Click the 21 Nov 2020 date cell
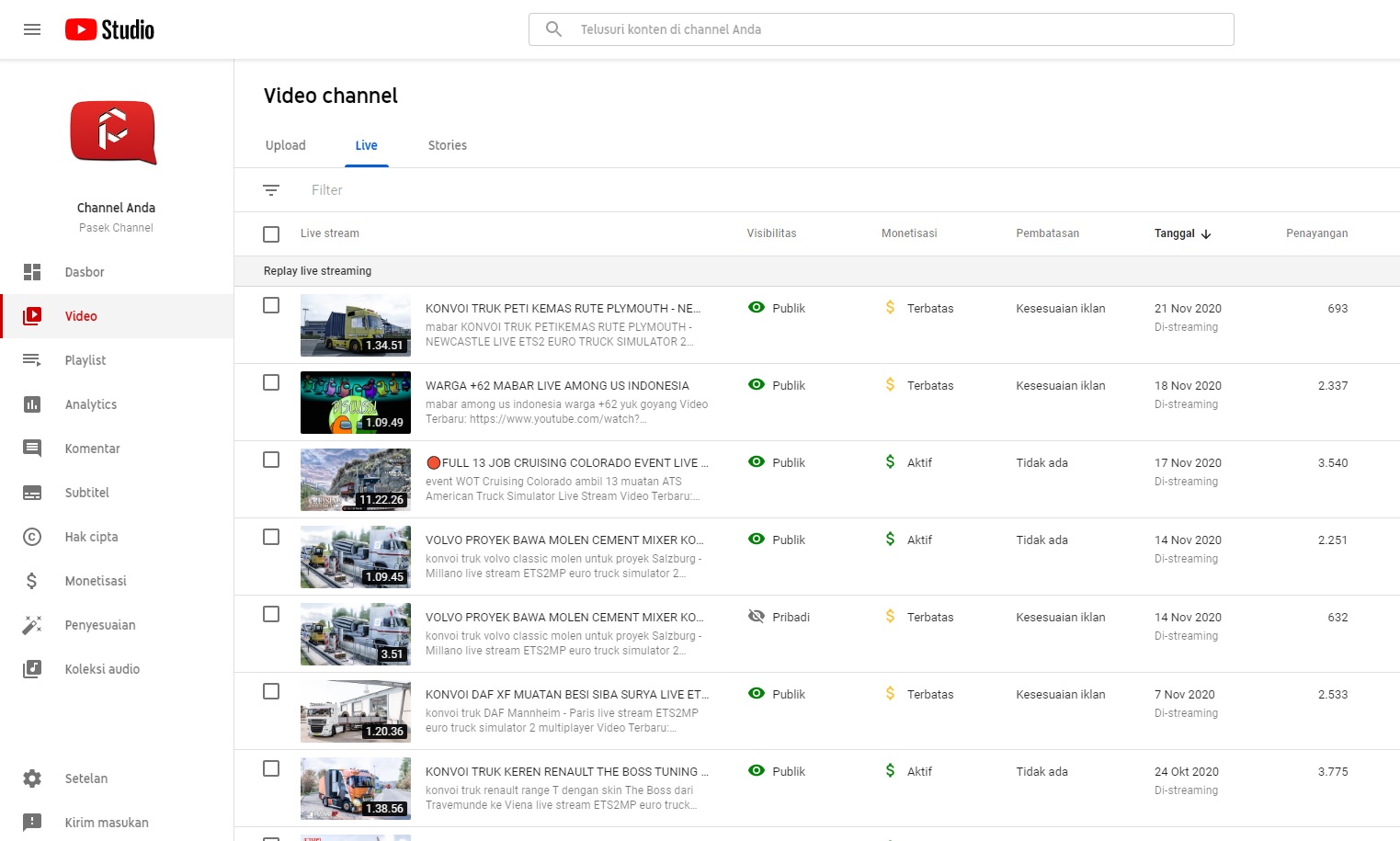 (1188, 309)
